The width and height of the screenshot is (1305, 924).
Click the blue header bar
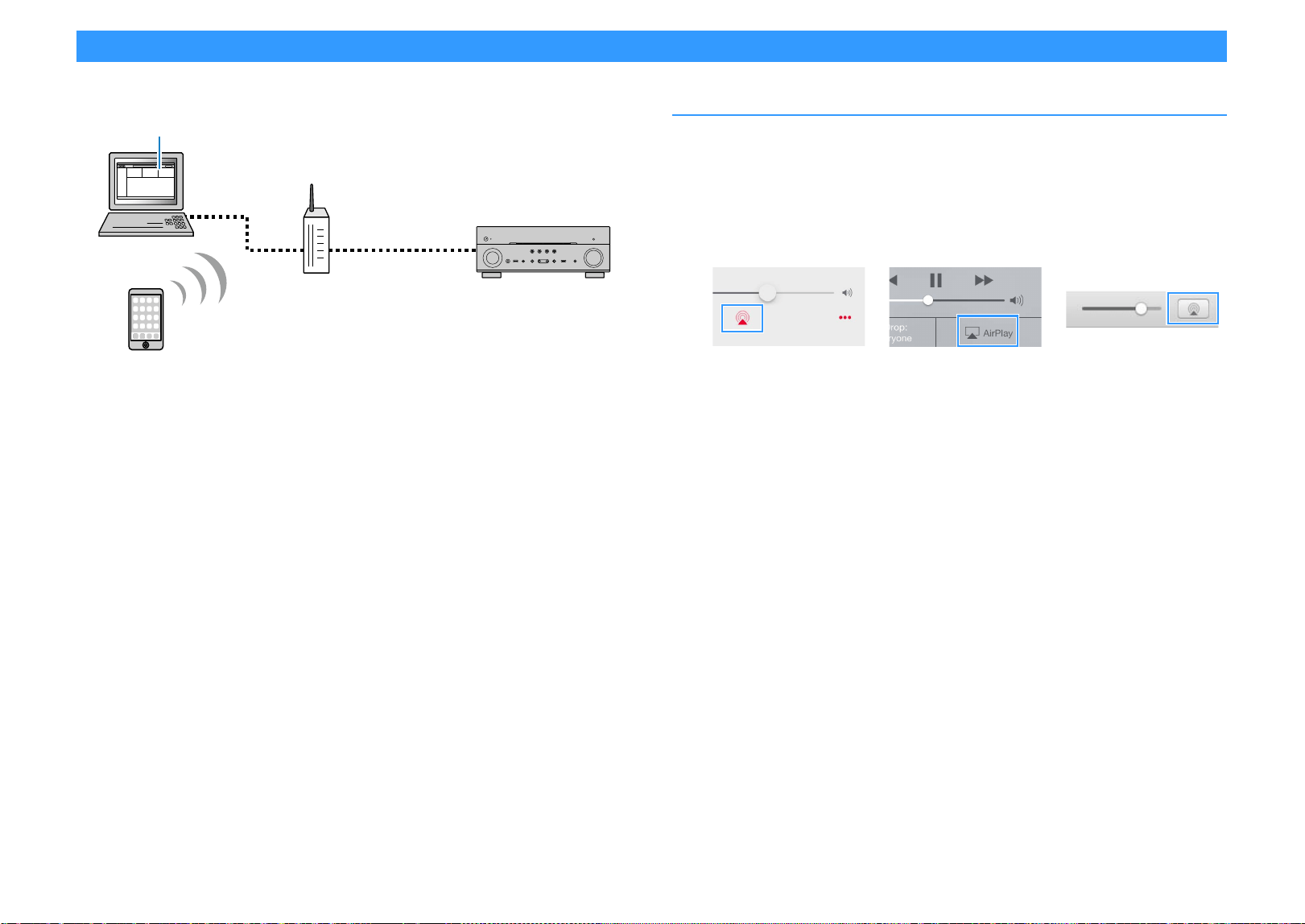tap(651, 46)
